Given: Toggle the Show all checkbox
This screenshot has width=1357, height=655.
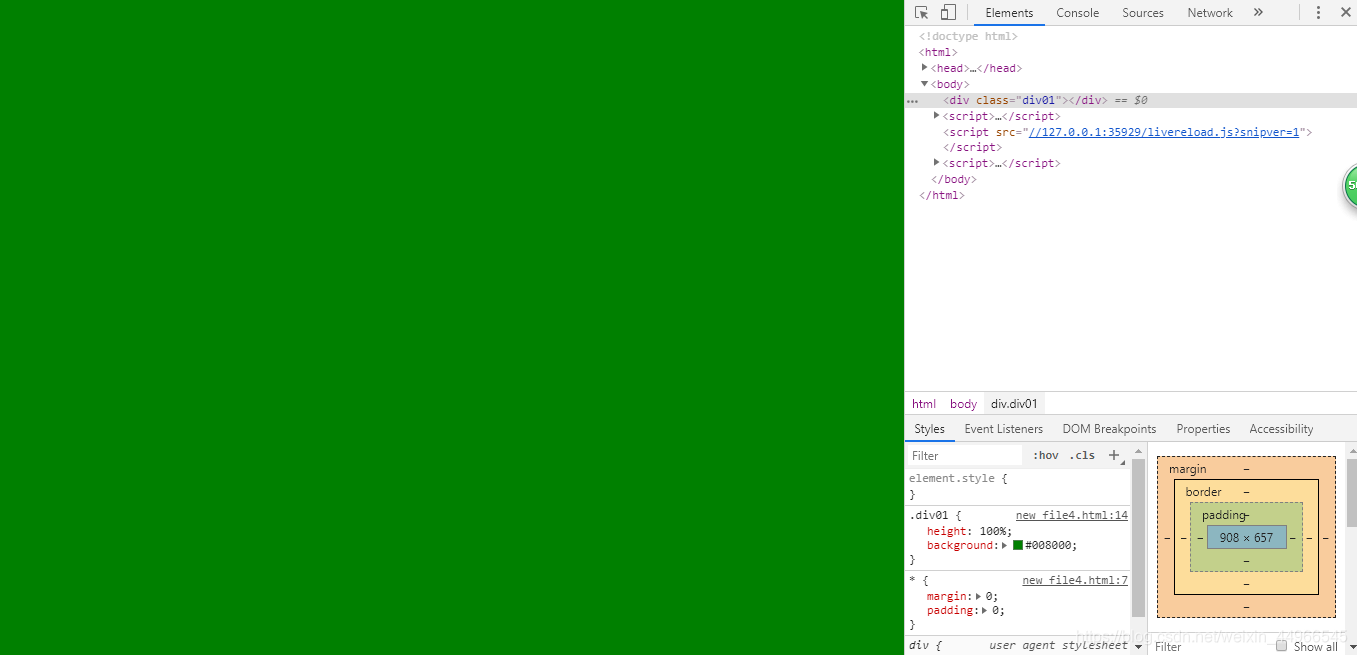Looking at the screenshot, I should click(1281, 646).
